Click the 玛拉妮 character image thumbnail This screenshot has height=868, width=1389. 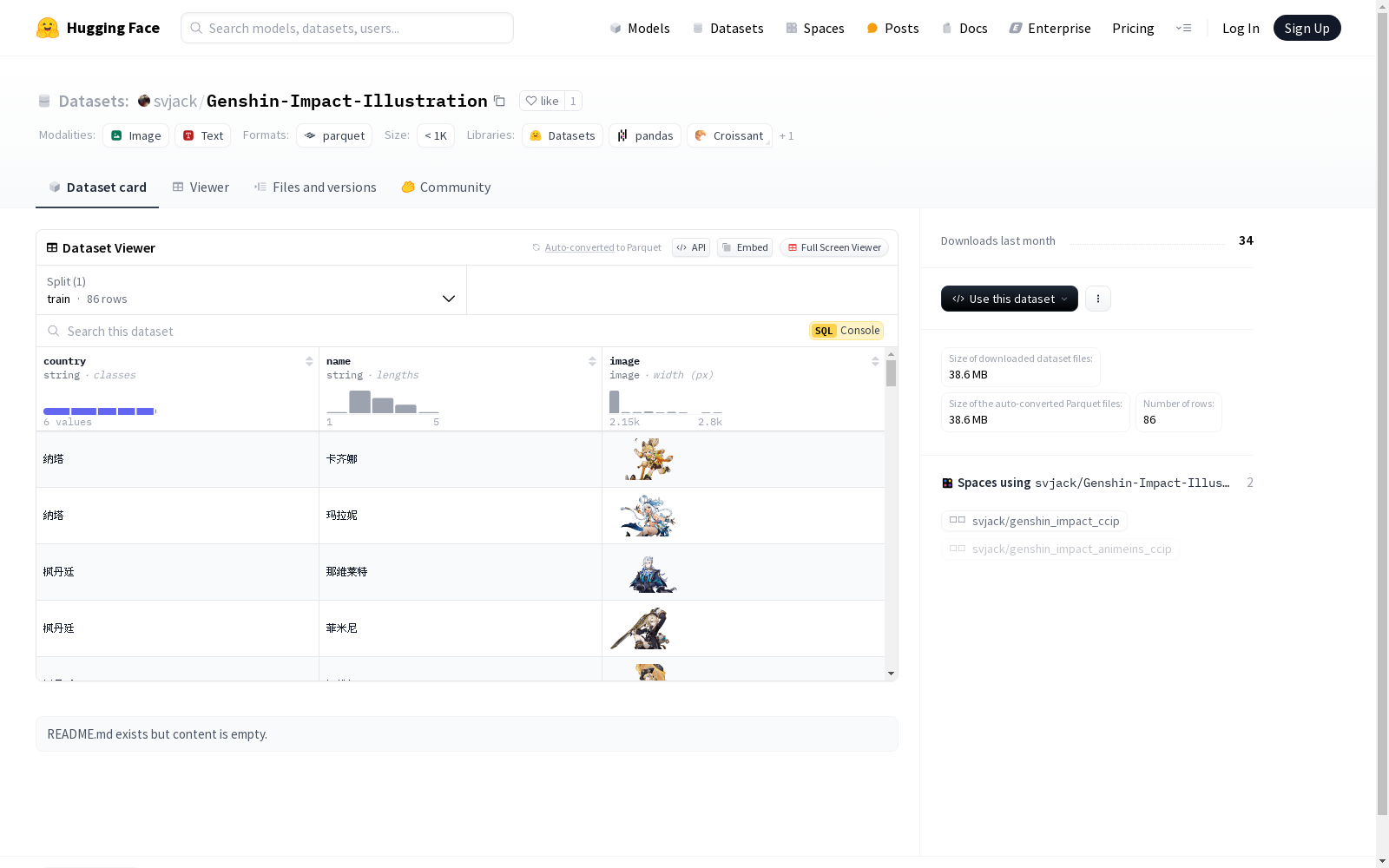pyautogui.click(x=648, y=516)
